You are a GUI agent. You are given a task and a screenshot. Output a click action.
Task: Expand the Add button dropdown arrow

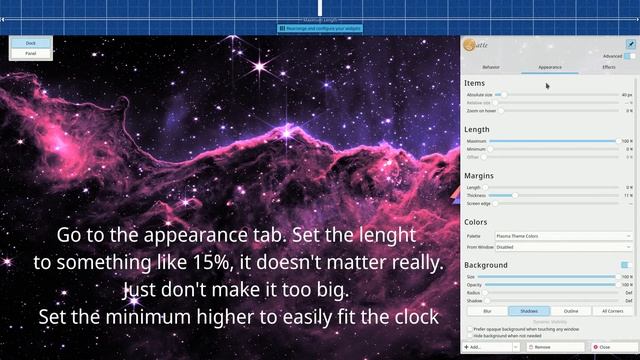coord(516,347)
